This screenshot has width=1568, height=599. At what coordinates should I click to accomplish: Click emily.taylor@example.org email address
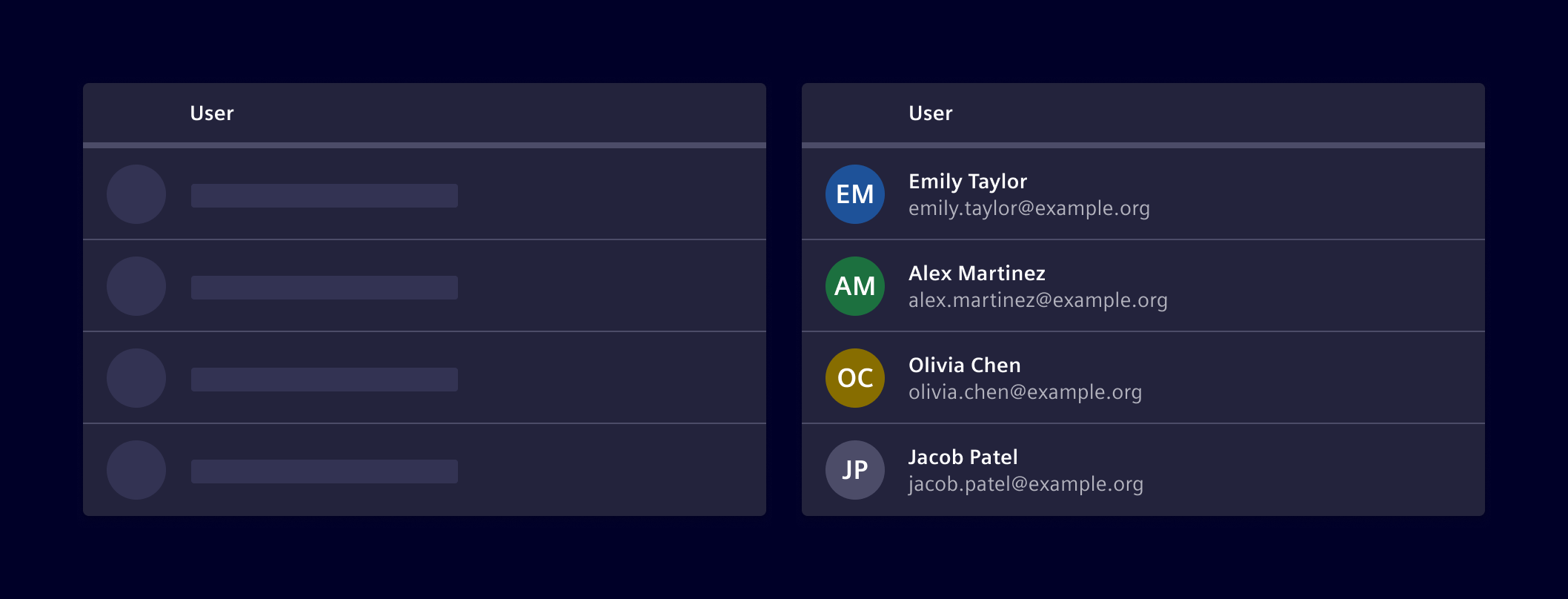[1029, 208]
